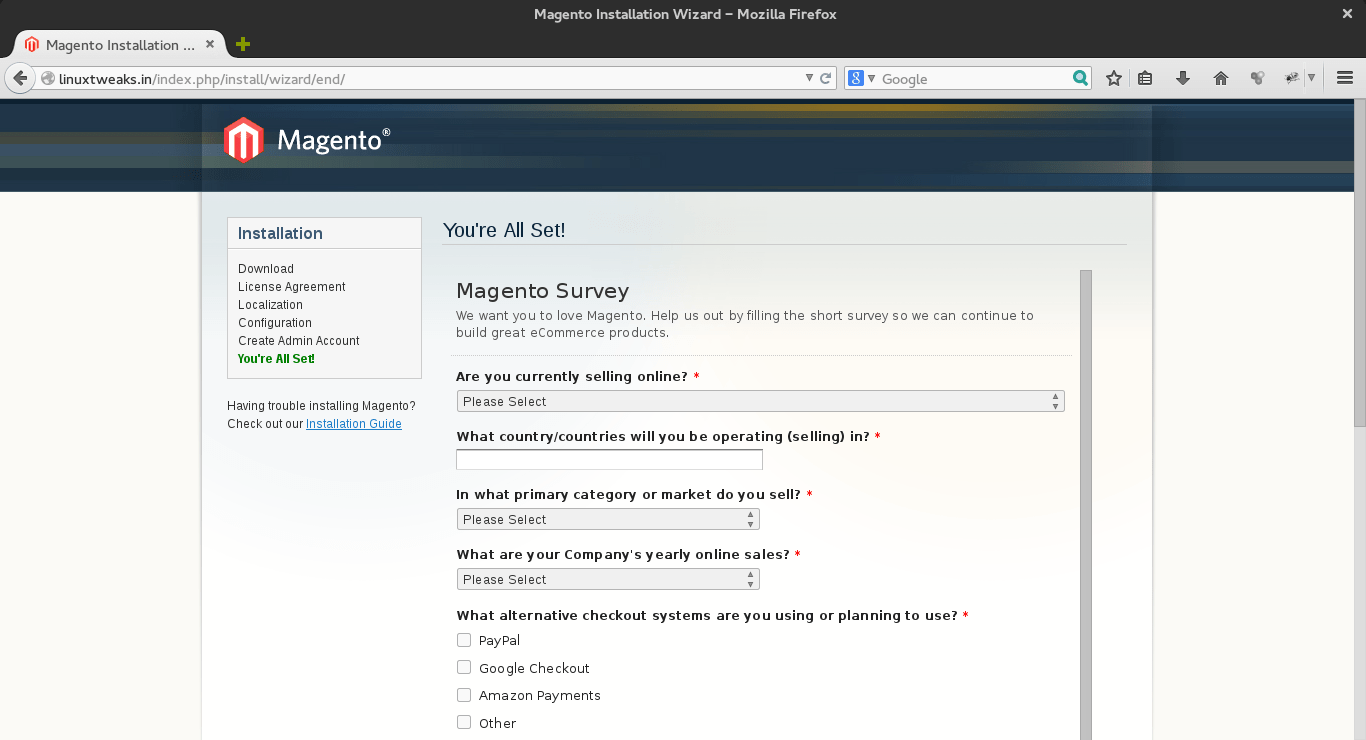Open primary category or market dropdown
Viewport: 1366px width, 740px height.
pos(608,519)
